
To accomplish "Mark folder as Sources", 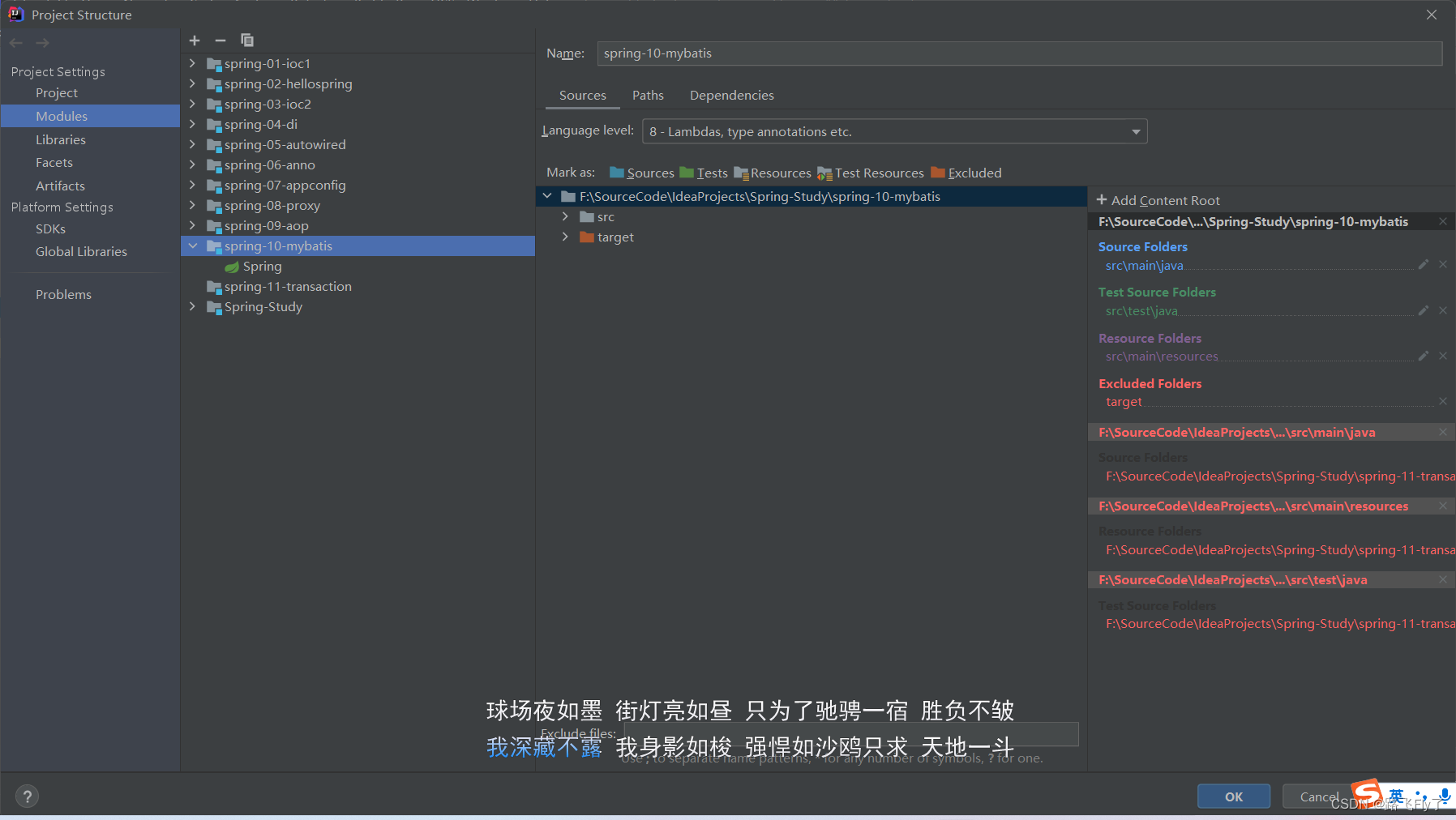I will pos(641,173).
